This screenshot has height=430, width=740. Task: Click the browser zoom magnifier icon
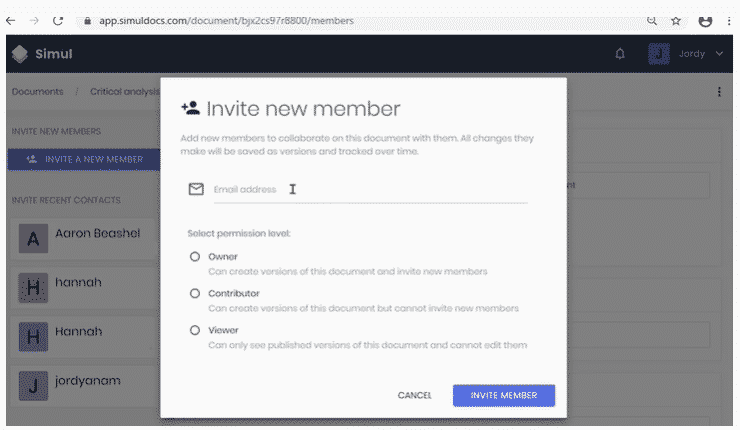[652, 21]
